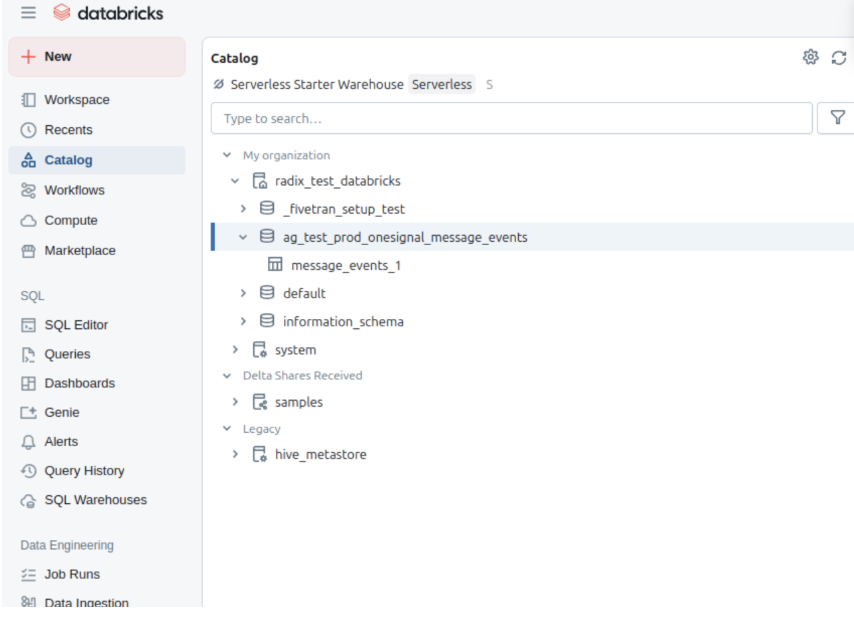Click the Compute cloud icon
Screen dimensions: 854x618
click(x=28, y=221)
